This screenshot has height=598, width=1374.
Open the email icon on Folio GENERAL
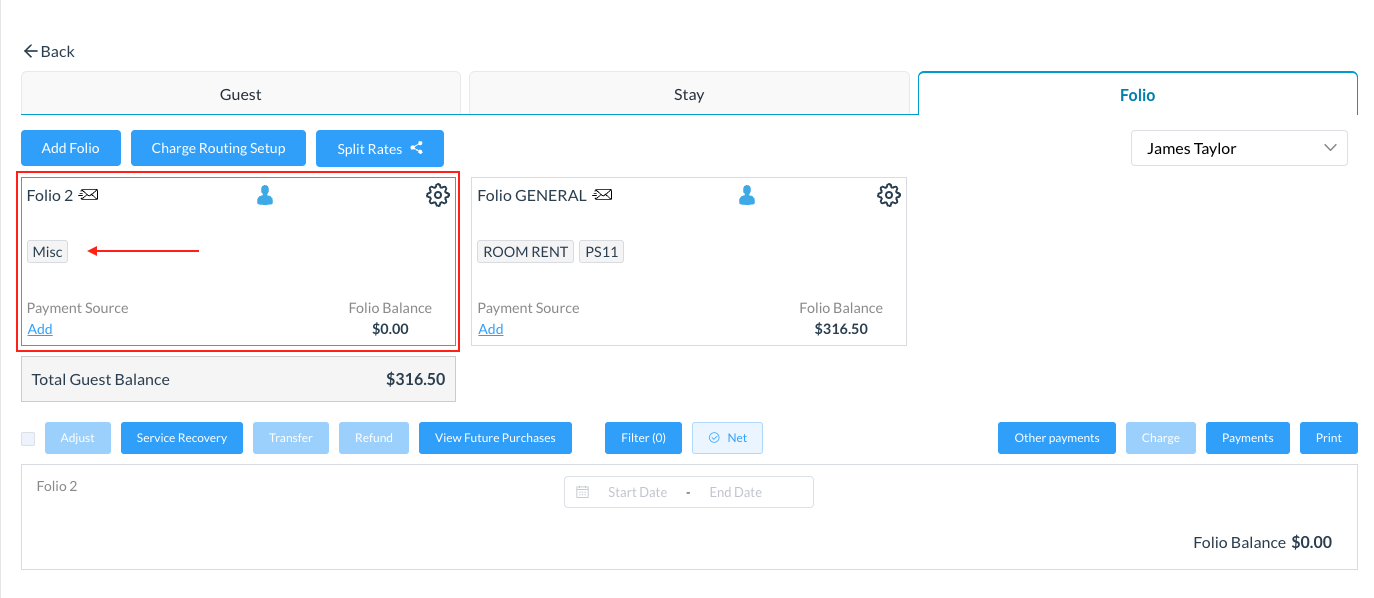coord(602,195)
